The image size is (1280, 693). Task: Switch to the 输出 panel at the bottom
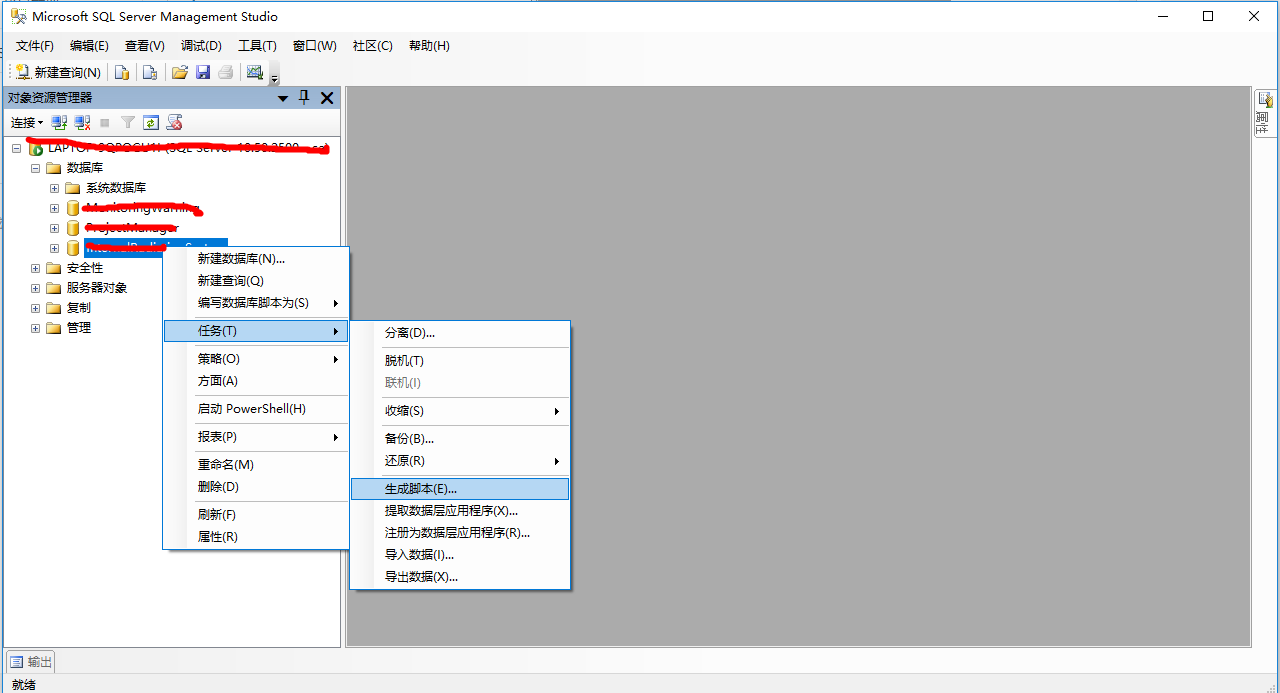(31, 661)
